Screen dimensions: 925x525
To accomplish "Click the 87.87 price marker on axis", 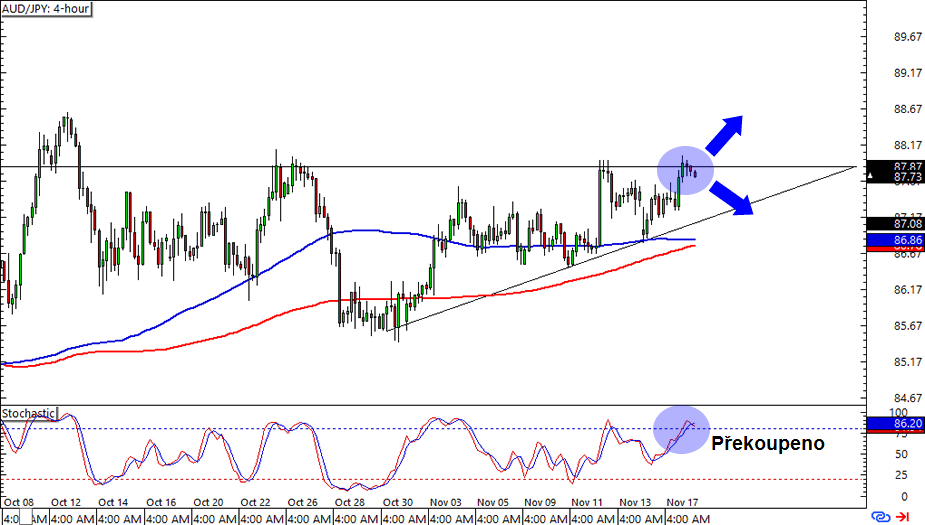I will [x=895, y=167].
